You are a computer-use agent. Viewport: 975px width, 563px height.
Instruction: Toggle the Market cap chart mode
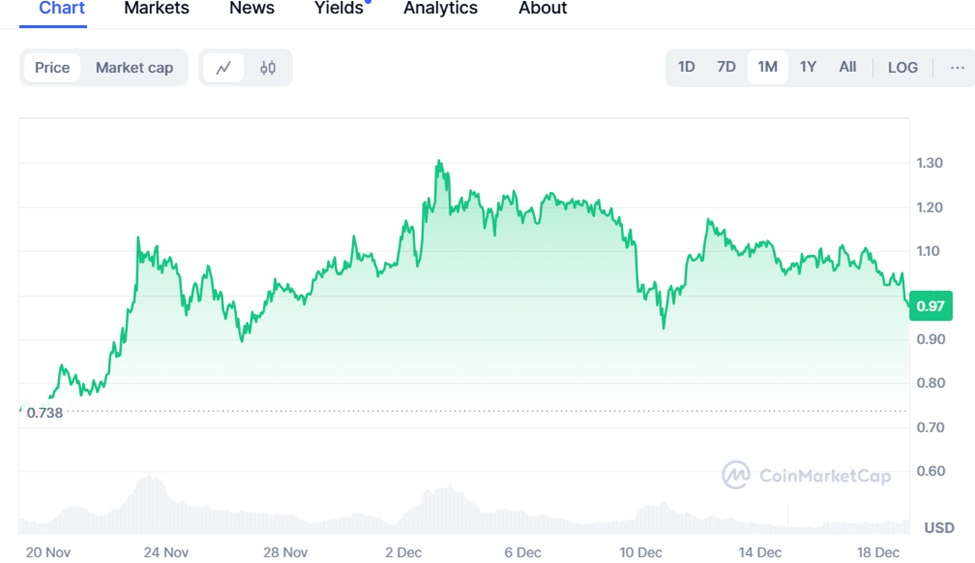pos(134,68)
